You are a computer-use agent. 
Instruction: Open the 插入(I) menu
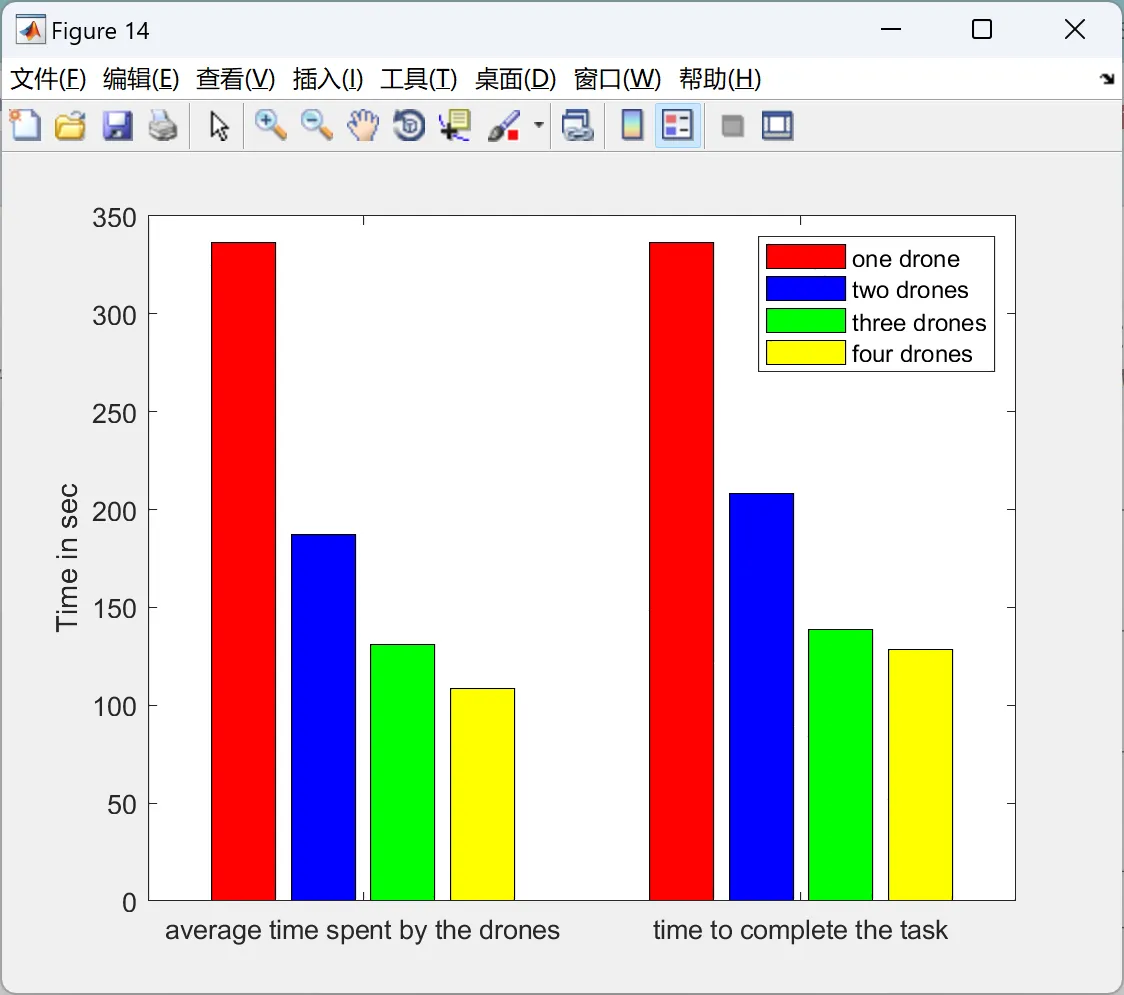(x=328, y=79)
